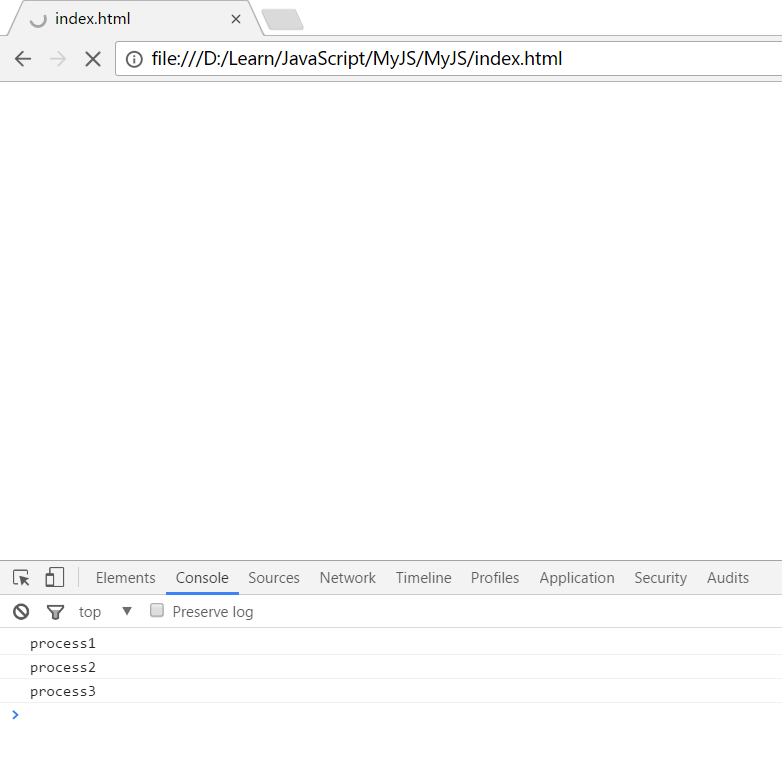Open the Timeline panel
The image size is (782, 774).
423,578
